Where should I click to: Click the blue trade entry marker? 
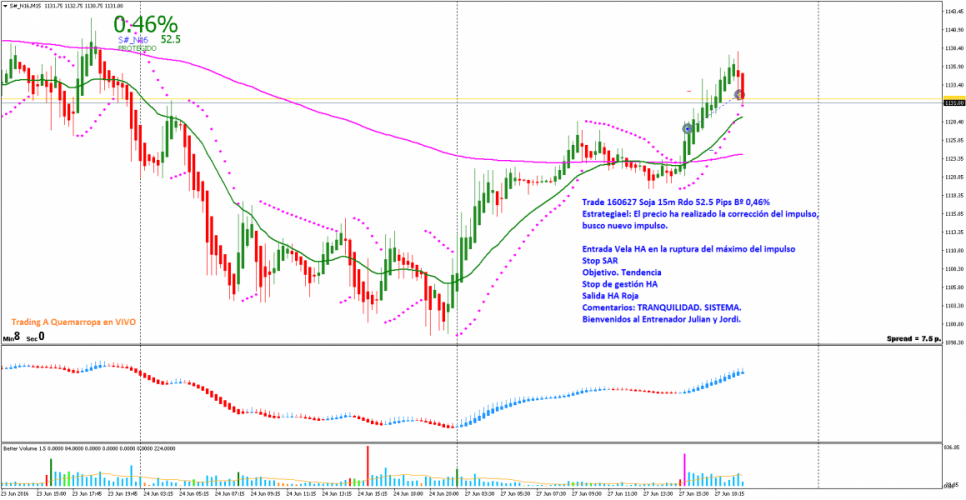687,128
